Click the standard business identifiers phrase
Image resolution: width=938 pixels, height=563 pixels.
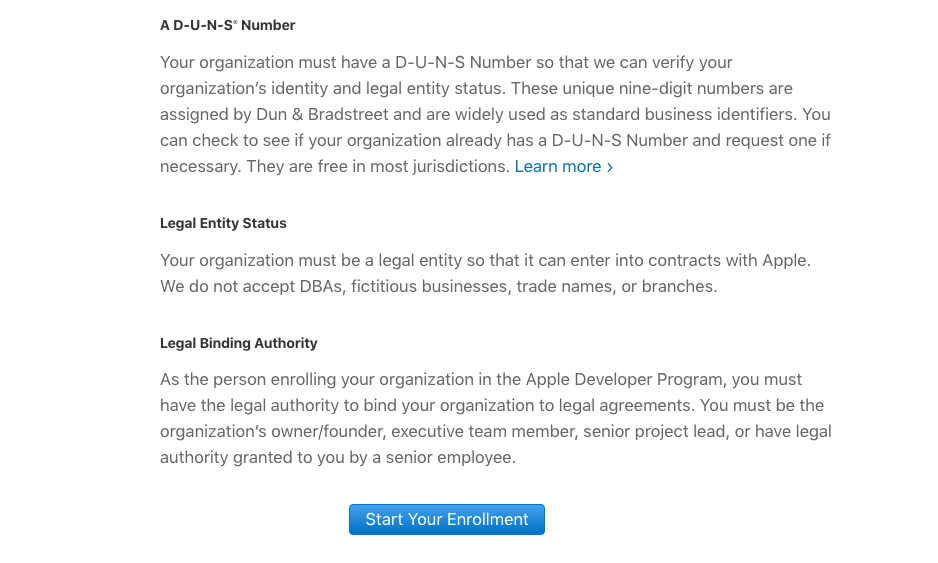coord(684,114)
